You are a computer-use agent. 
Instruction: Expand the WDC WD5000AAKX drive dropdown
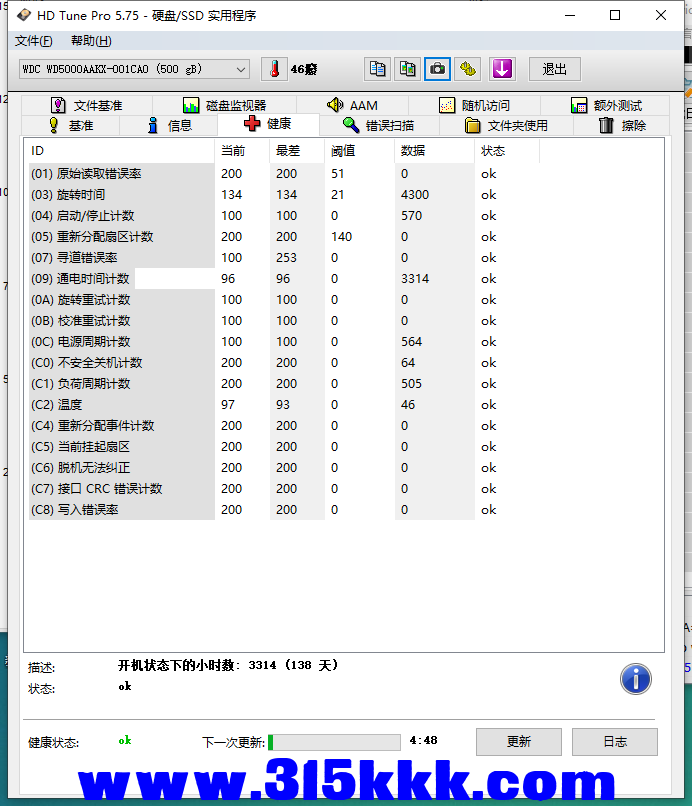[240, 69]
